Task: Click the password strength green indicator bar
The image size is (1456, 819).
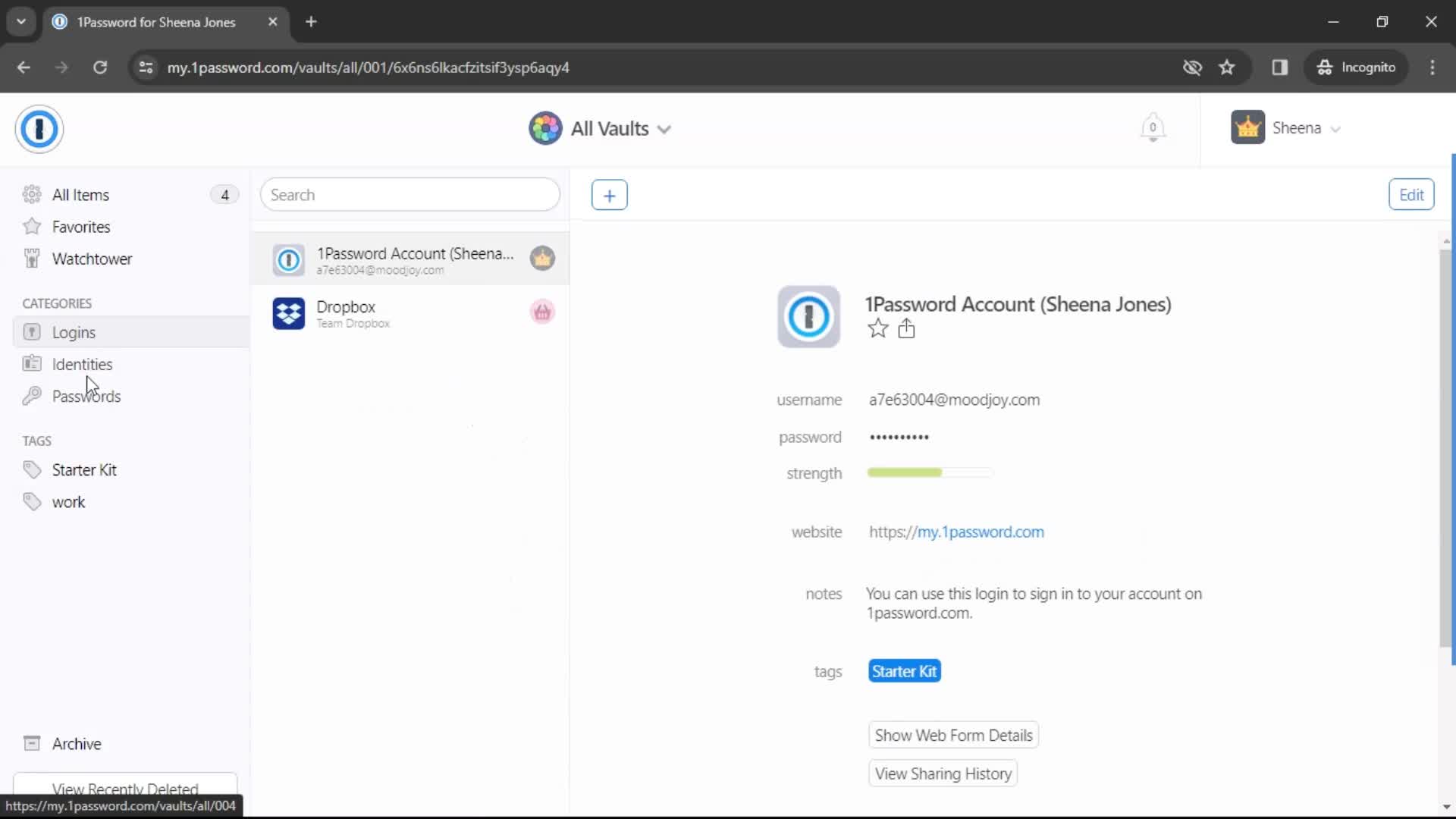Action: tap(902, 473)
